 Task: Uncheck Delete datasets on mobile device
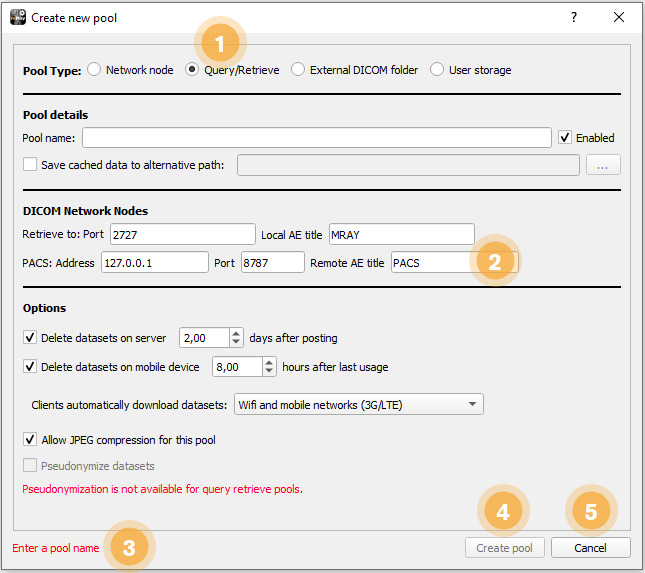coord(30,366)
